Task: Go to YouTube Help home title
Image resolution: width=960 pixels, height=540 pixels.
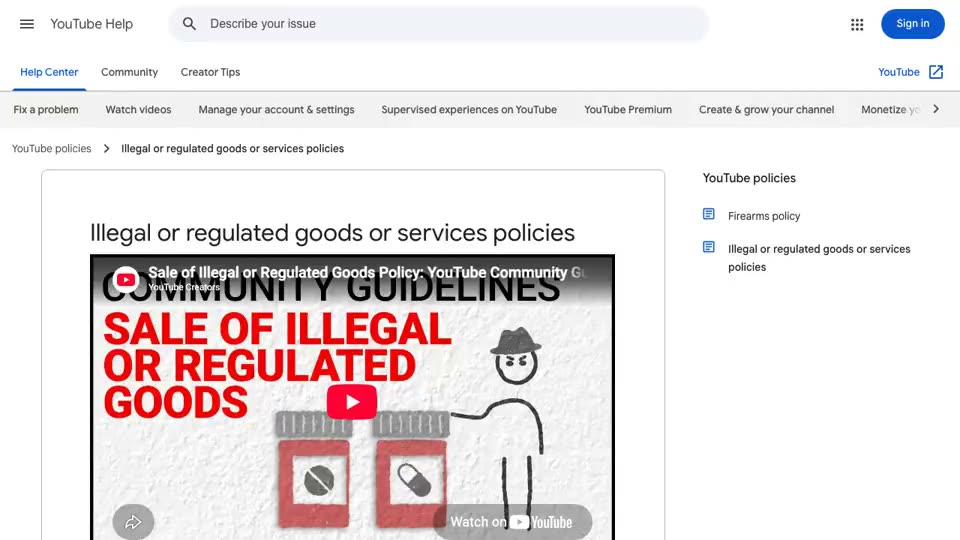Action: click(x=91, y=24)
